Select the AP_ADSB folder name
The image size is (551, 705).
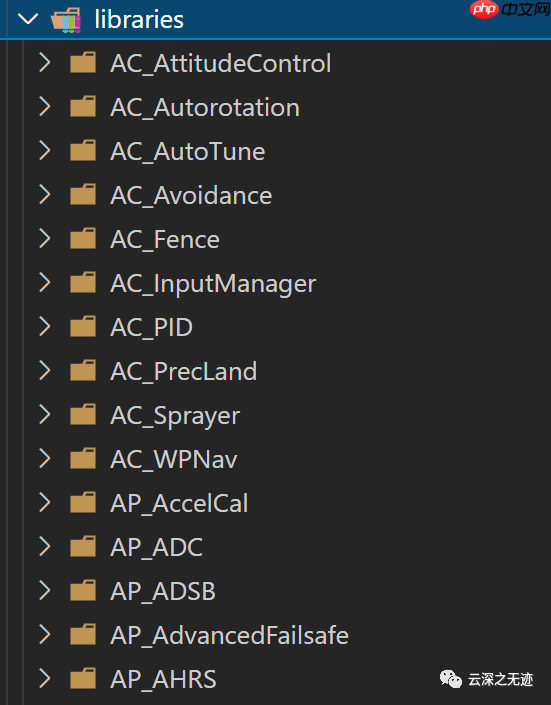coord(163,591)
